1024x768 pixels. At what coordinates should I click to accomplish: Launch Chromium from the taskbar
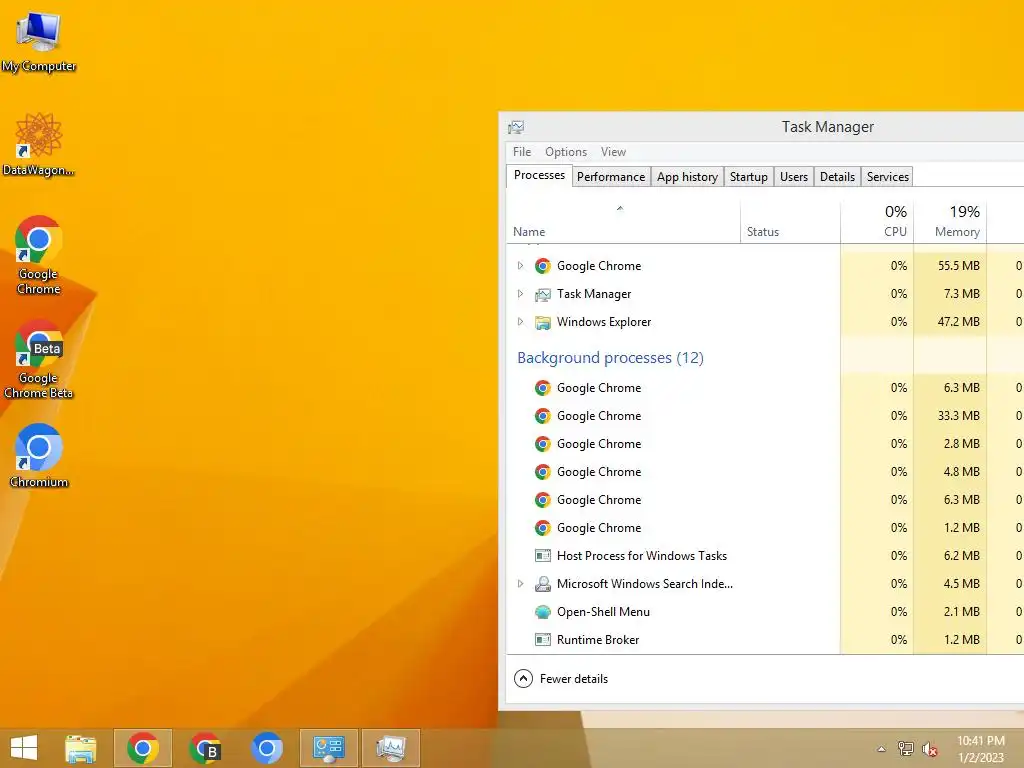click(266, 748)
